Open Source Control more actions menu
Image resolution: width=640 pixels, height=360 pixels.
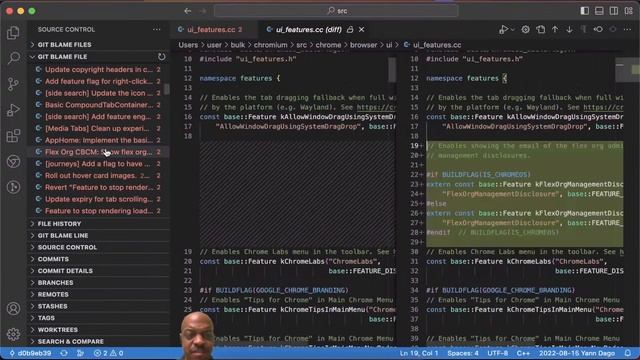click(157, 29)
